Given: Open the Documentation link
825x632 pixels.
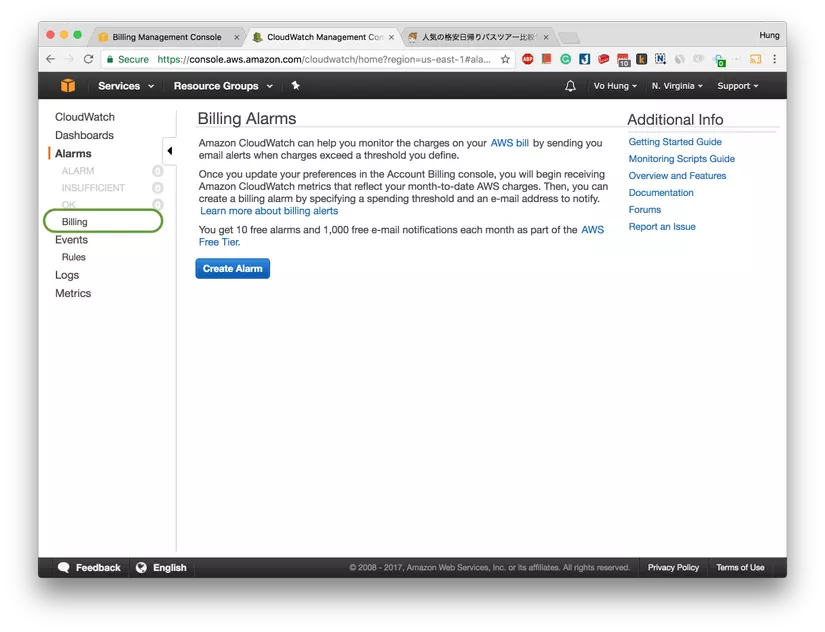Looking at the screenshot, I should [661, 193].
